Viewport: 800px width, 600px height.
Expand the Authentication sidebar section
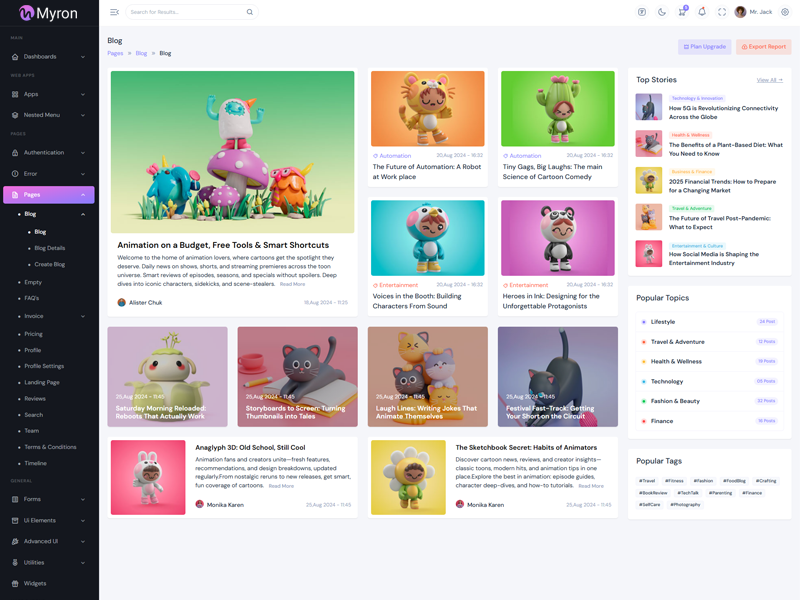tap(48, 153)
